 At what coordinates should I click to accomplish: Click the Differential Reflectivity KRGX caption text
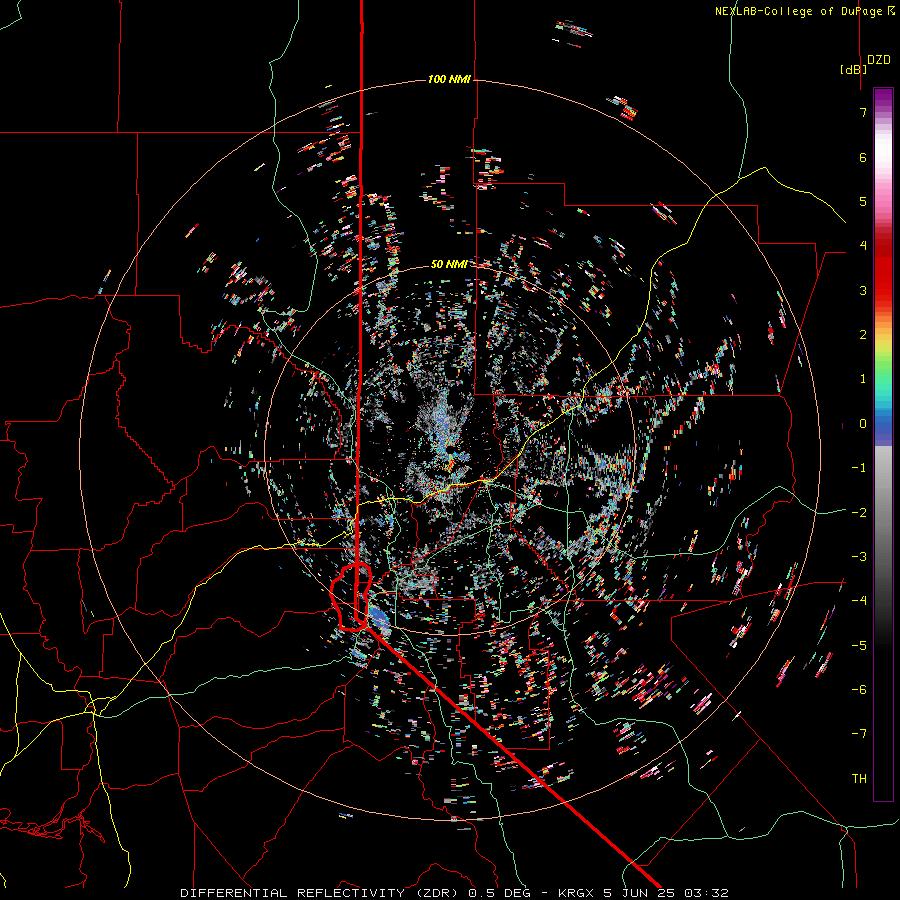click(x=454, y=893)
